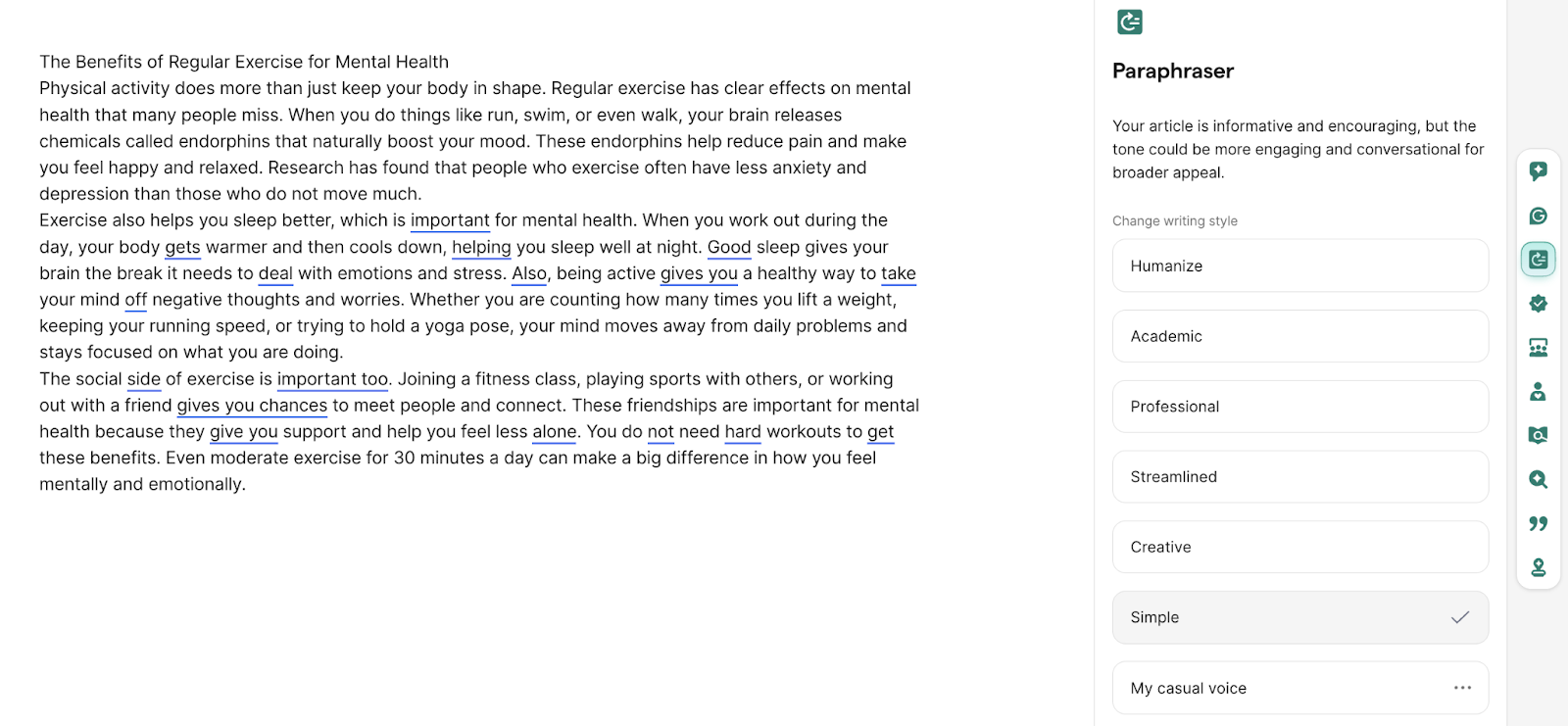Open the stamp icon at sidebar bottom
Screen dimensions: 1568x726
[1538, 567]
